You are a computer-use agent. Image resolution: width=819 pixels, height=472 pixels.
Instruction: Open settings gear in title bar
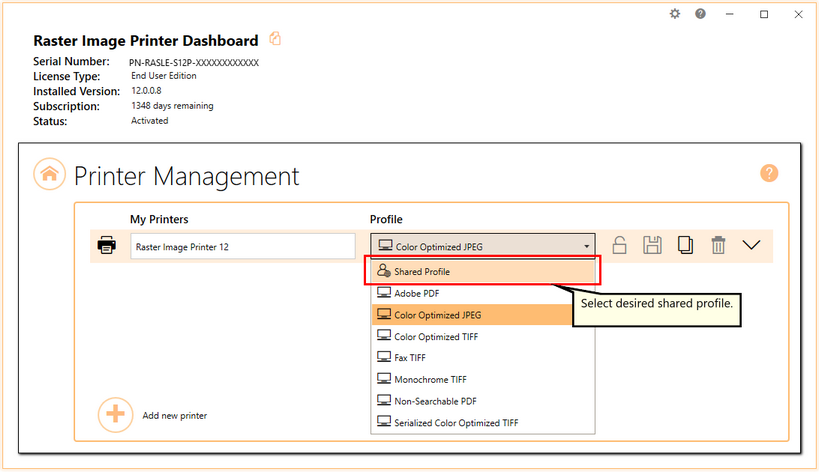coord(675,14)
